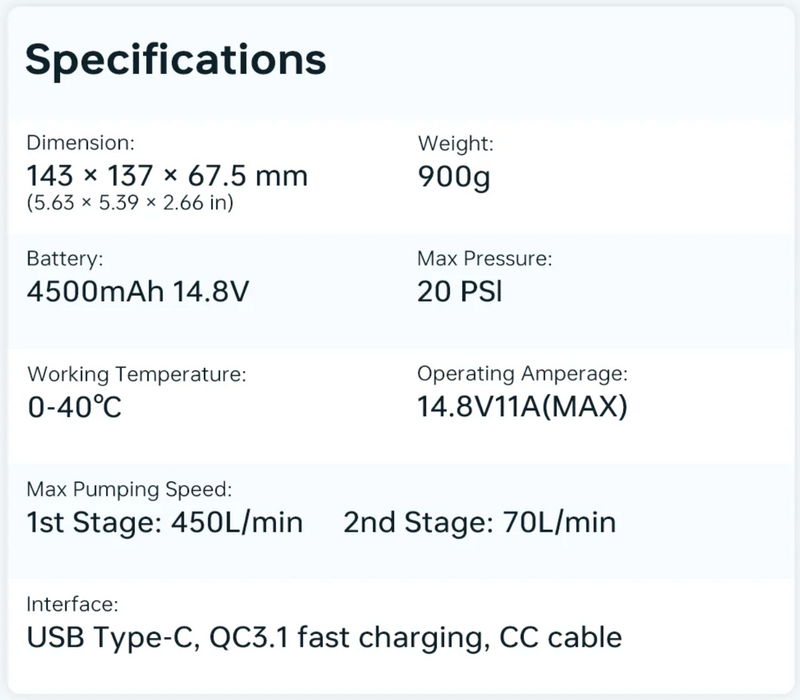This screenshot has width=800, height=700.
Task: Click the 20 PSI value
Action: tap(460, 292)
